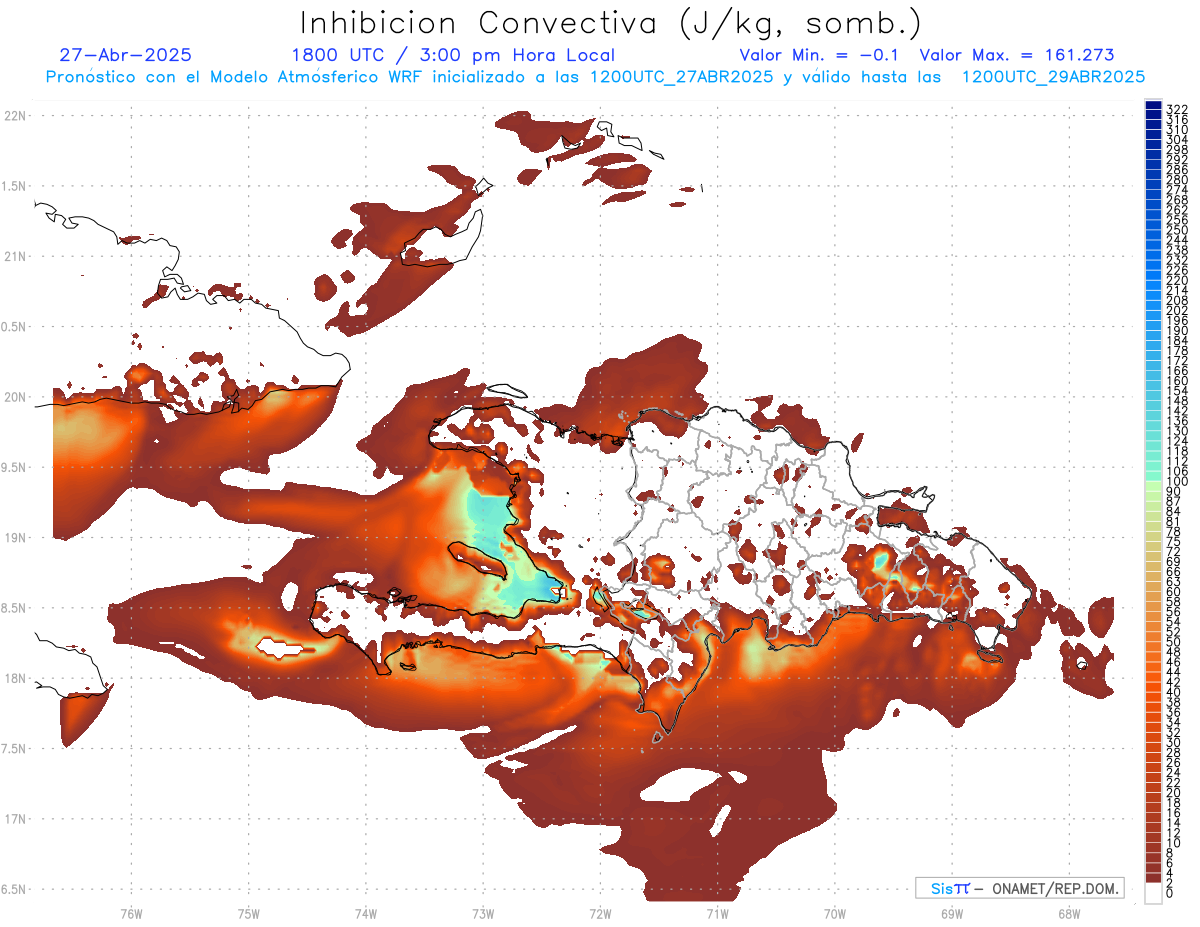
Task: Pick the darkest blue colorbar swatch beside 322
Action: 1153,106
